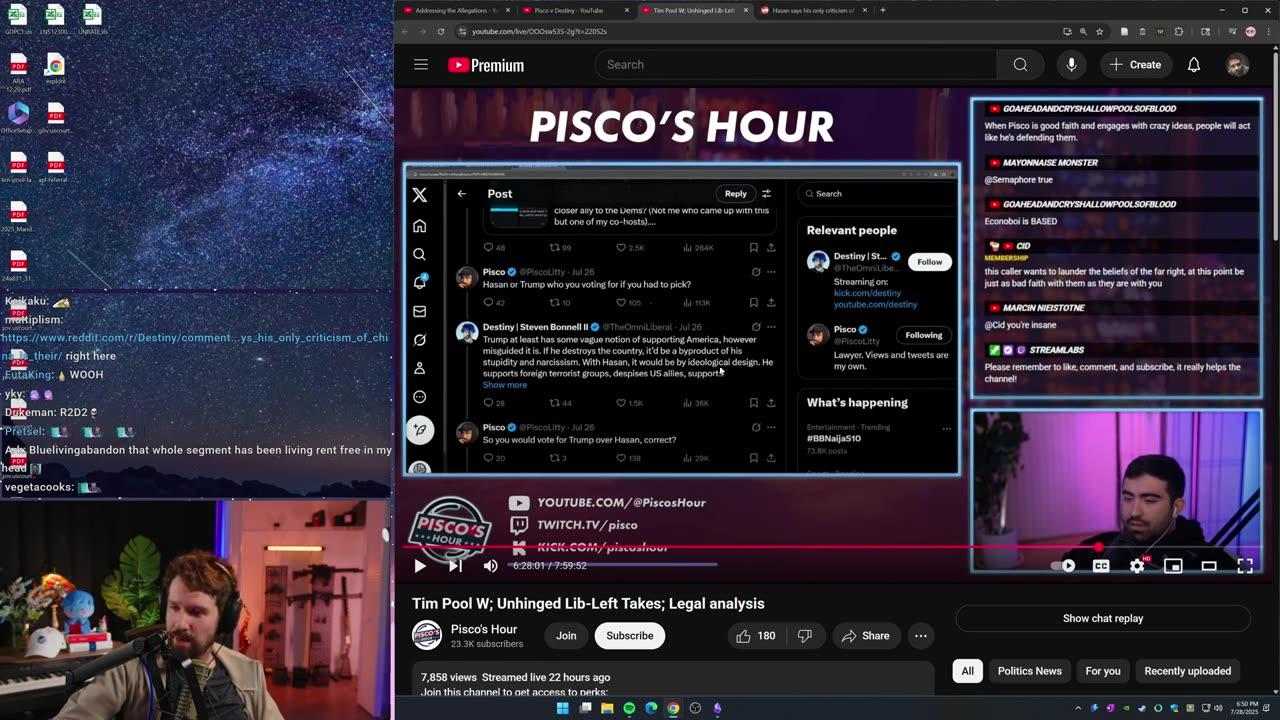Open video player settings gear
Screen dimensions: 1280x720
pos(1137,566)
